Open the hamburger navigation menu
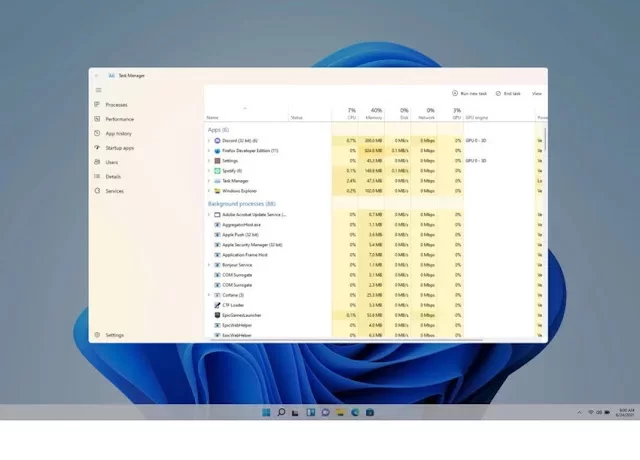 click(x=98, y=90)
